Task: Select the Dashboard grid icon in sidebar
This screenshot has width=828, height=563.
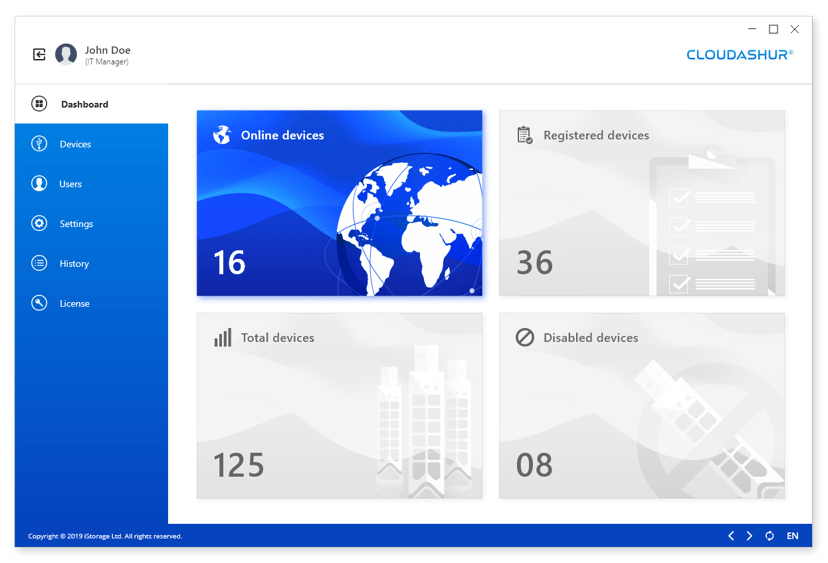Action: point(39,104)
